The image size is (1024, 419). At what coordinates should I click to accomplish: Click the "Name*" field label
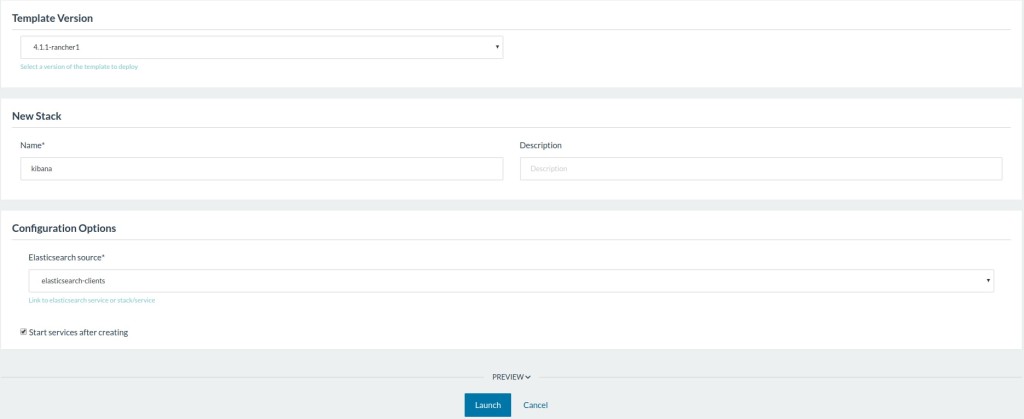point(32,145)
